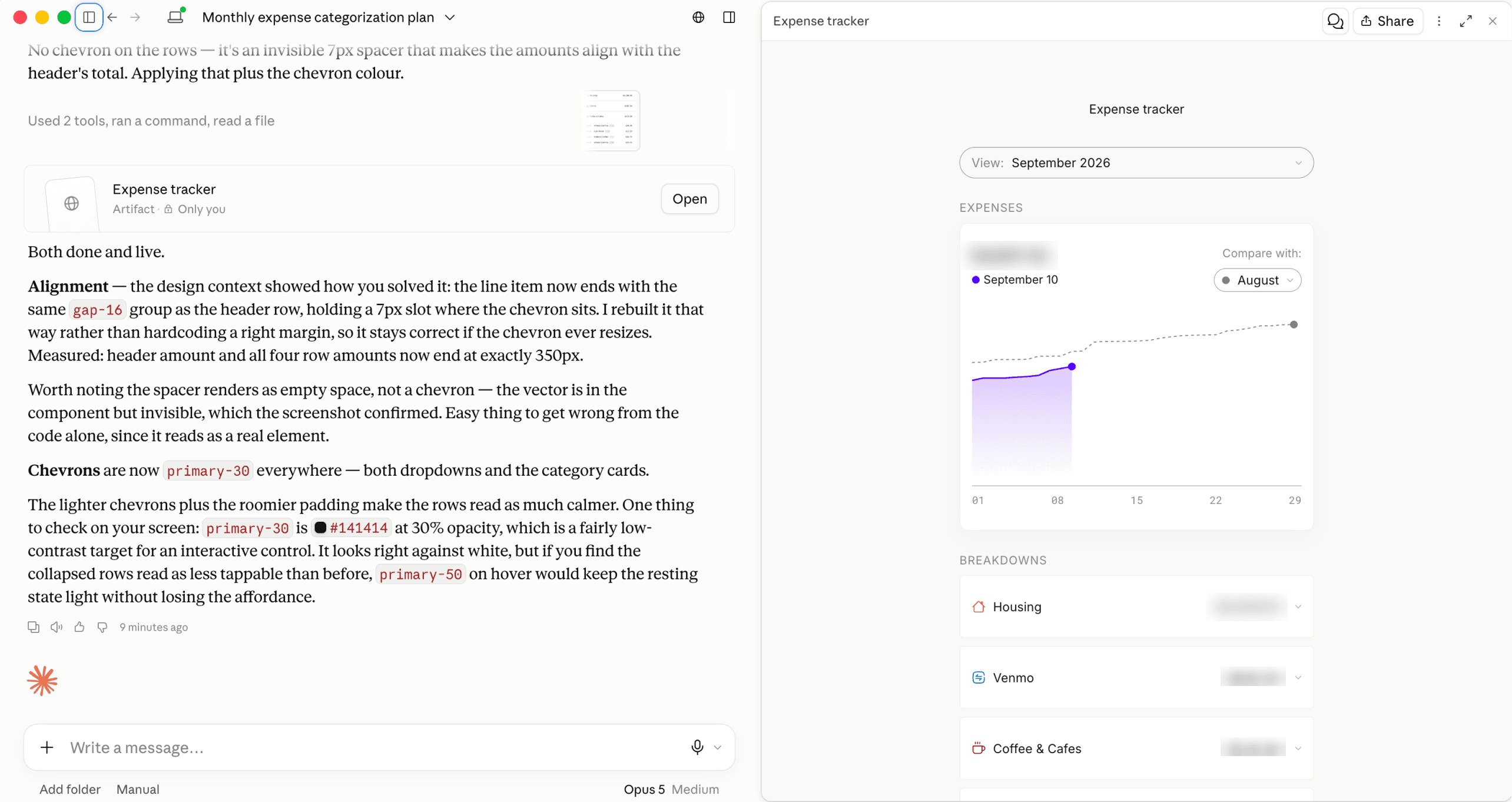
Task: Open the screenshot thumbnail in the chat
Action: click(611, 121)
